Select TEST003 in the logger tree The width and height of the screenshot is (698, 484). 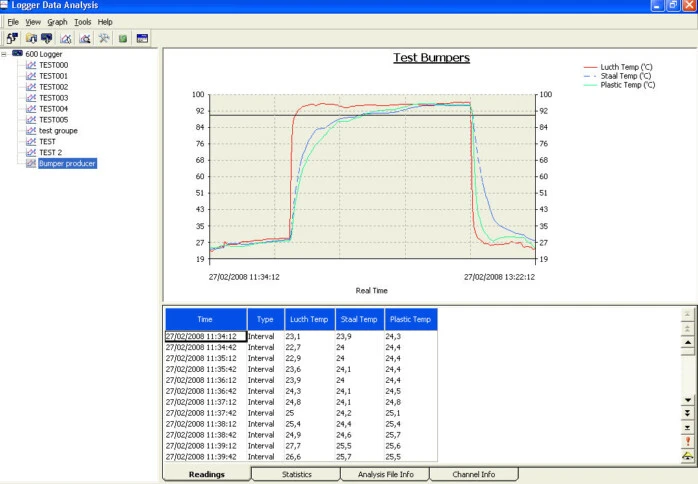coord(53,98)
